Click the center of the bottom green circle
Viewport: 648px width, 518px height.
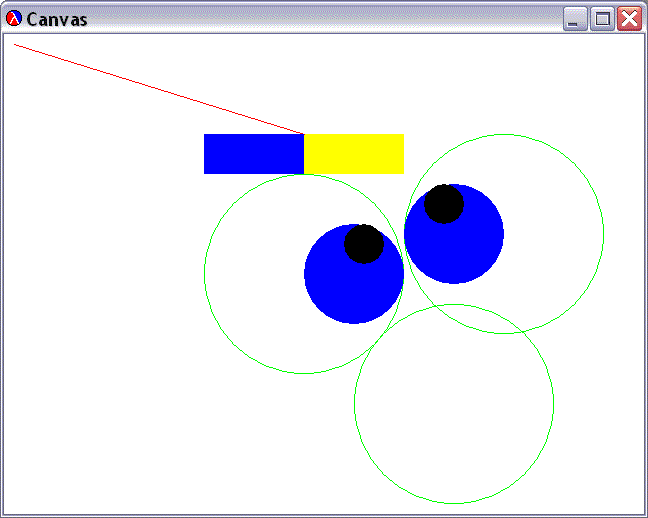454,404
